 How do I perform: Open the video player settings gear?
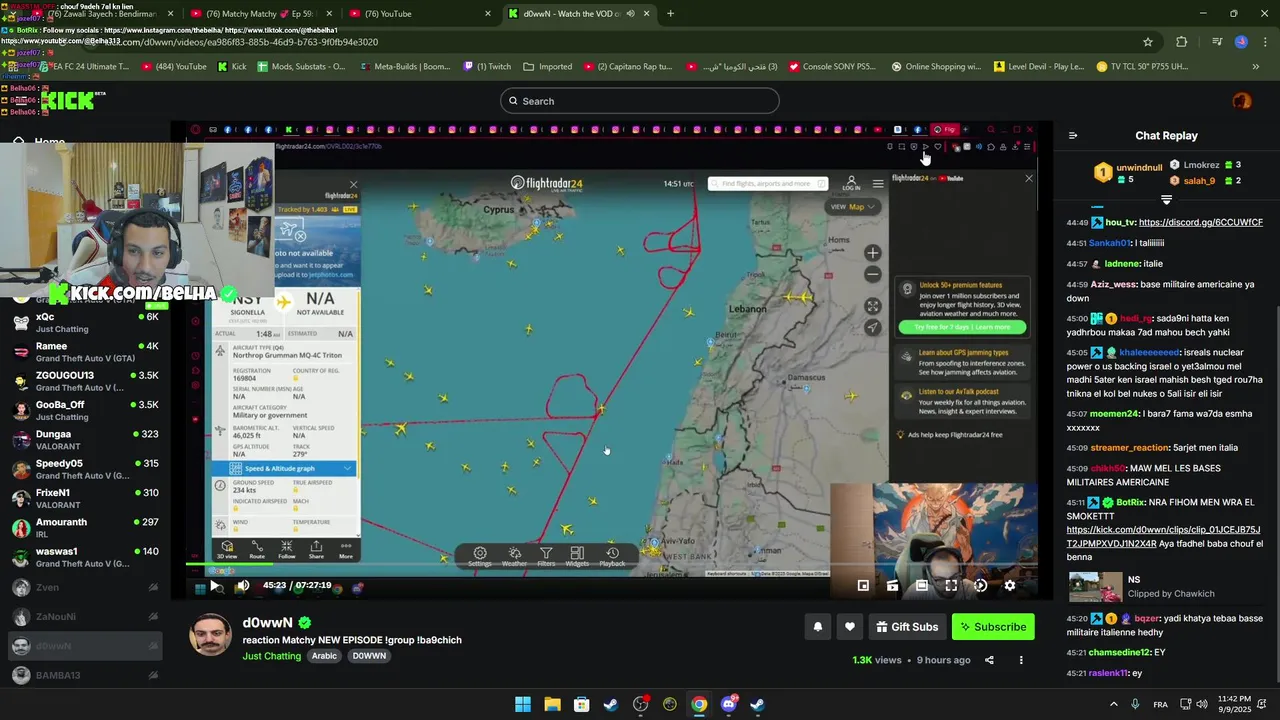[x=1009, y=586]
